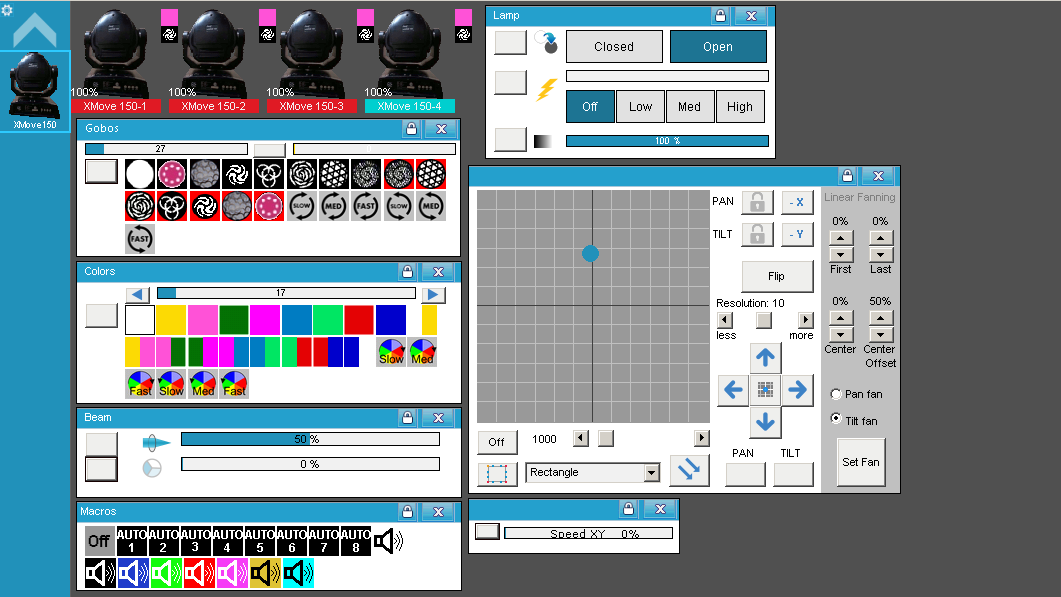This screenshot has height=597, width=1061.
Task: Lock the Lamp panel
Action: click(721, 16)
